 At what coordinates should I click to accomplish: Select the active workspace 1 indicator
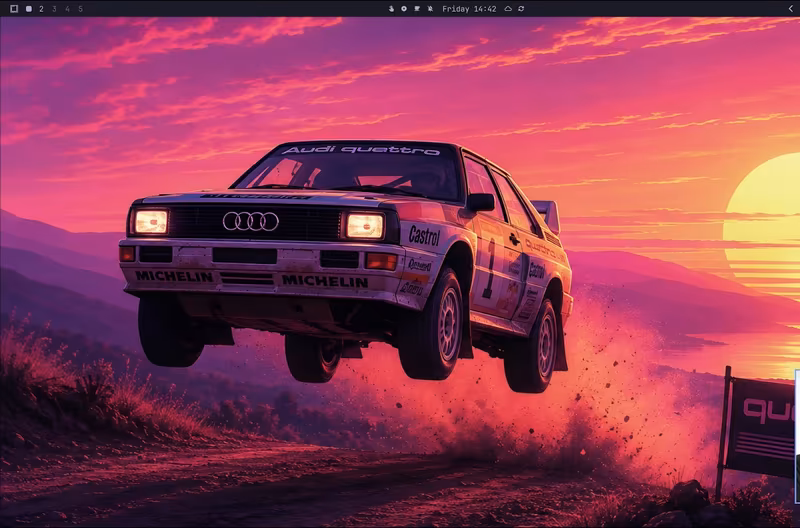[x=29, y=9]
